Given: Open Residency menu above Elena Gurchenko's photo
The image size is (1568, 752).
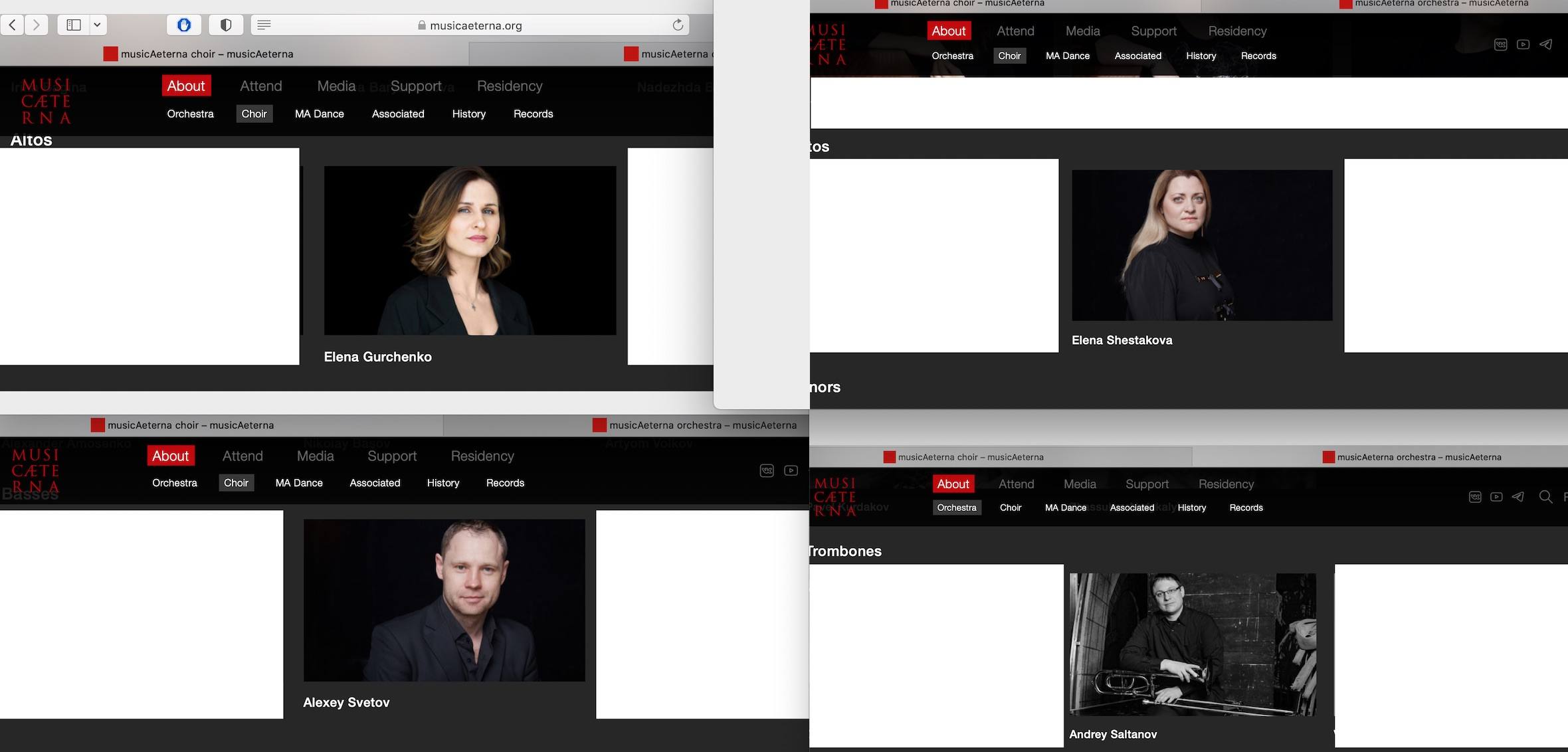Looking at the screenshot, I should pyautogui.click(x=509, y=86).
